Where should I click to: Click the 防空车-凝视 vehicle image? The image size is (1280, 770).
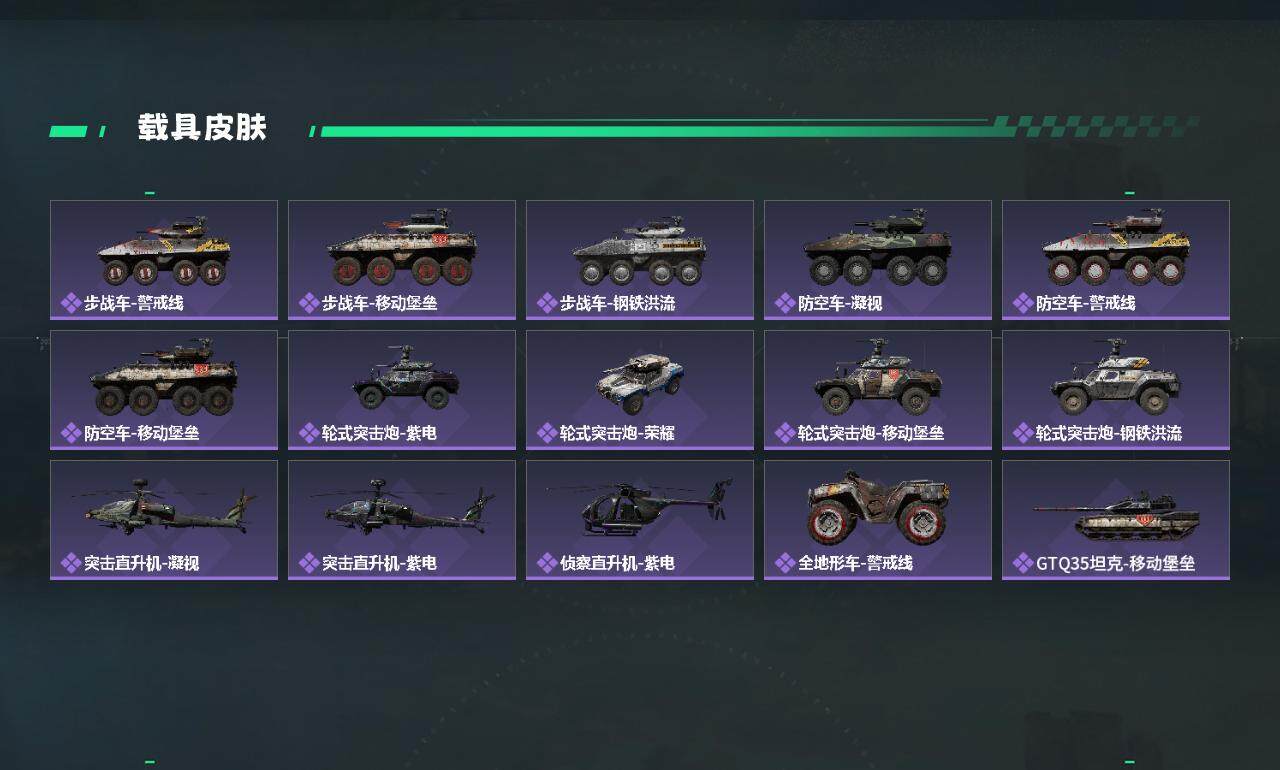[x=878, y=249]
